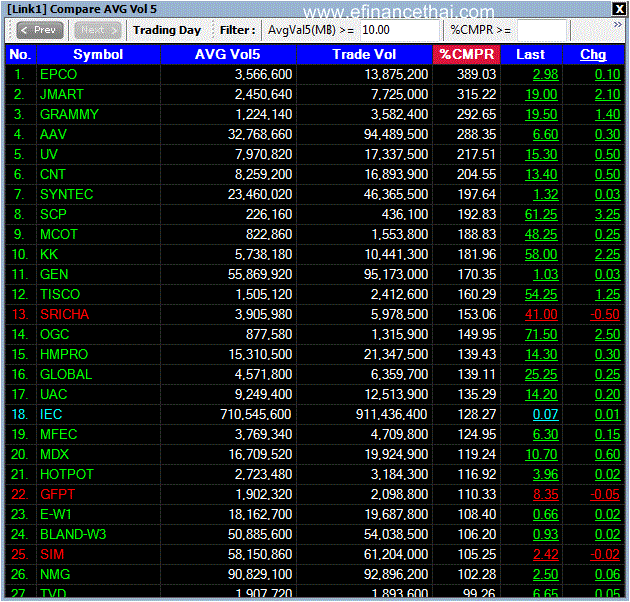Screen dimensions: 630x602
Task: Click AAV Trade Vol 94,489,500
Action: coord(396,134)
